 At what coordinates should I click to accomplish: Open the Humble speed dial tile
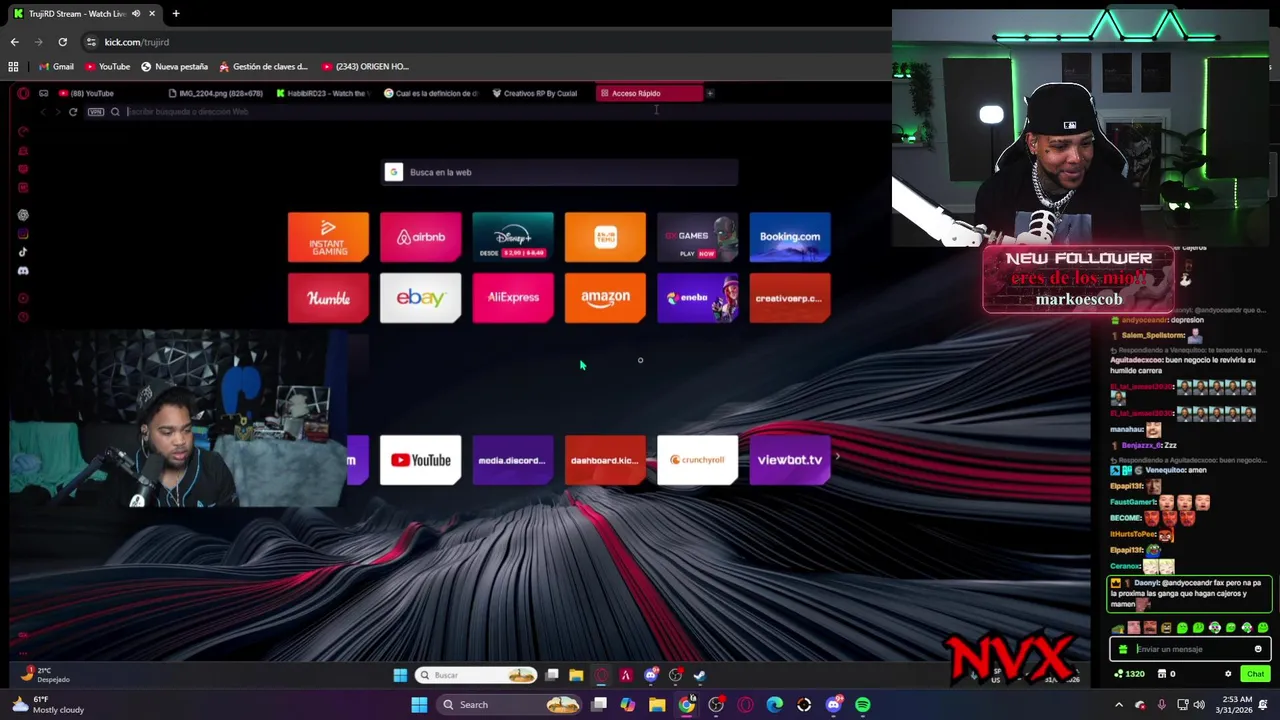tap(328, 298)
